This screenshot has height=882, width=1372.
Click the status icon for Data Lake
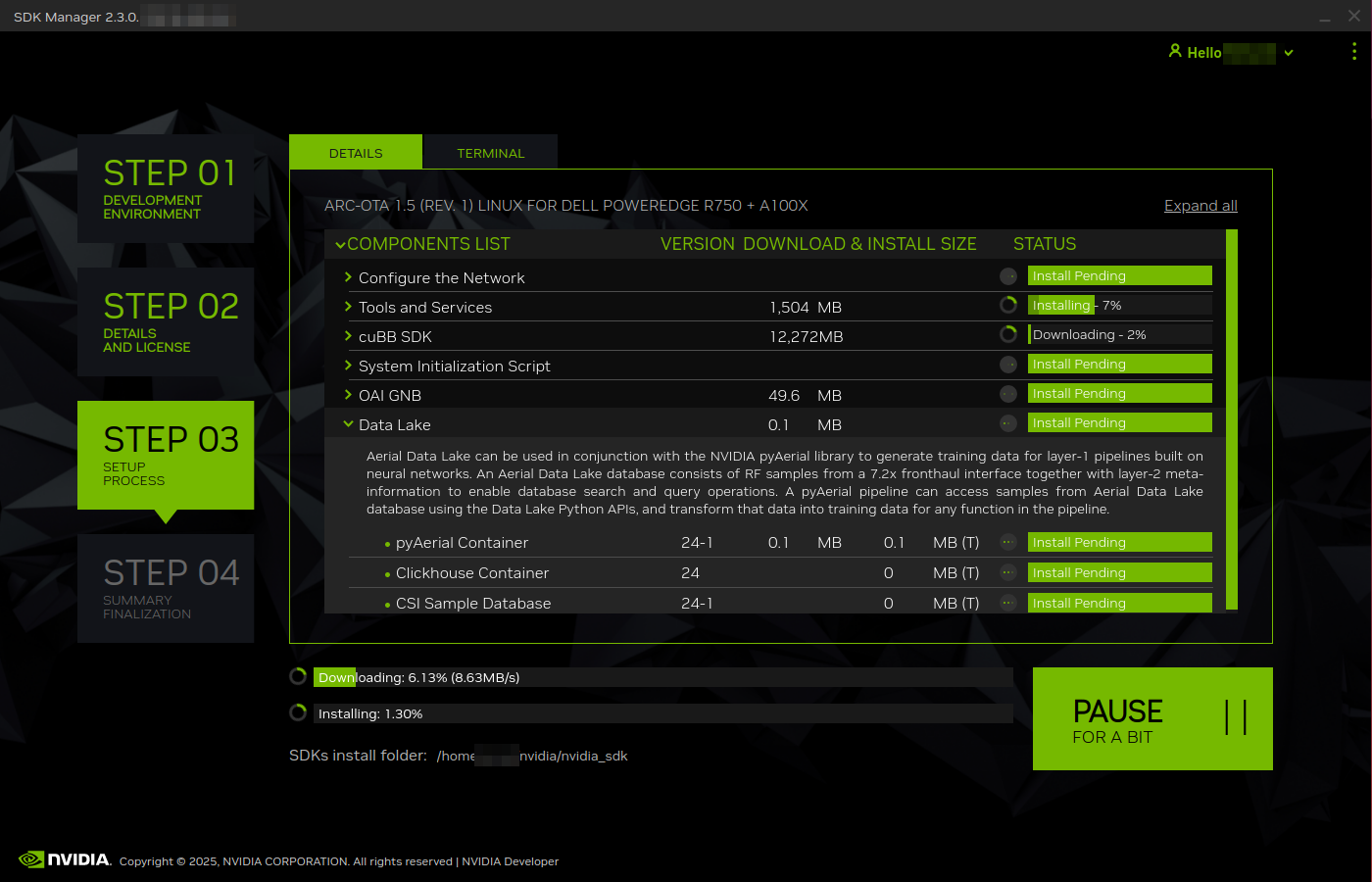pos(1008,423)
